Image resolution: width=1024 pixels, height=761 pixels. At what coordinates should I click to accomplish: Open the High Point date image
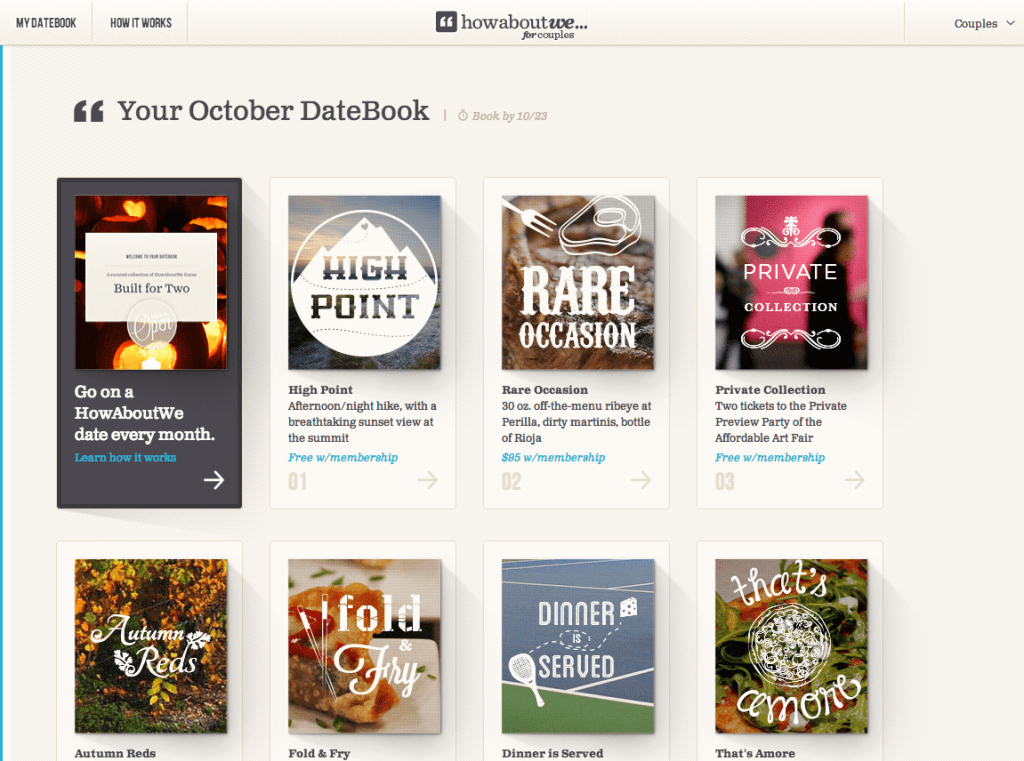pyautogui.click(x=364, y=282)
